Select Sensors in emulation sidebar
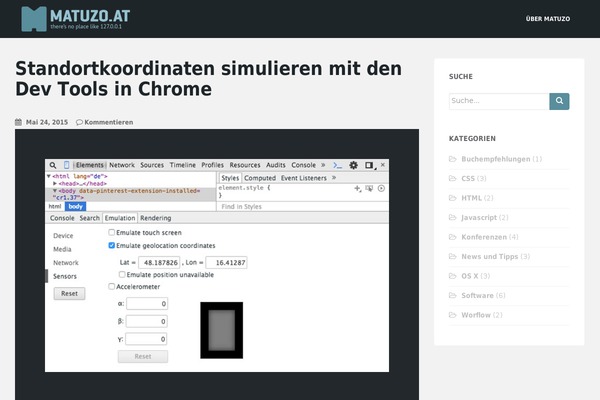Viewport: 600px width, 400px height. tap(65, 276)
